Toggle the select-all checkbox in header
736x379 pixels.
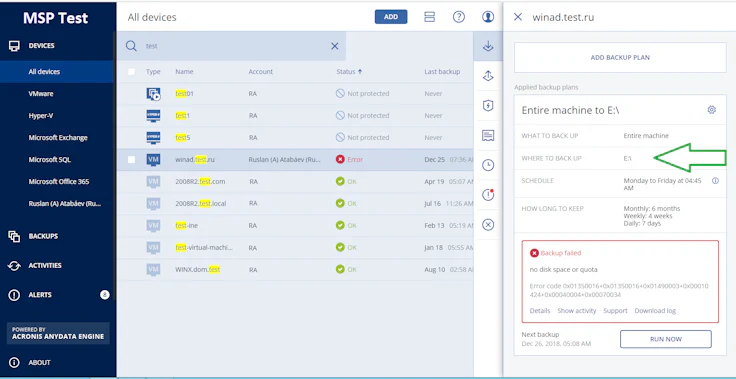click(x=131, y=72)
